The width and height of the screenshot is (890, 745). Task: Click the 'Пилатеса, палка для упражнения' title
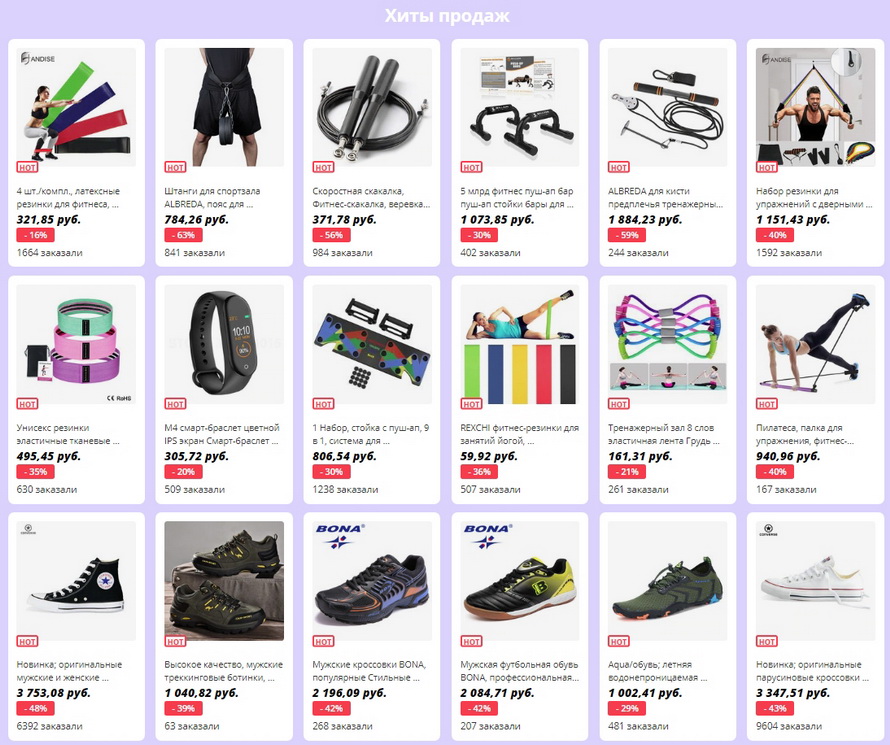click(x=805, y=434)
